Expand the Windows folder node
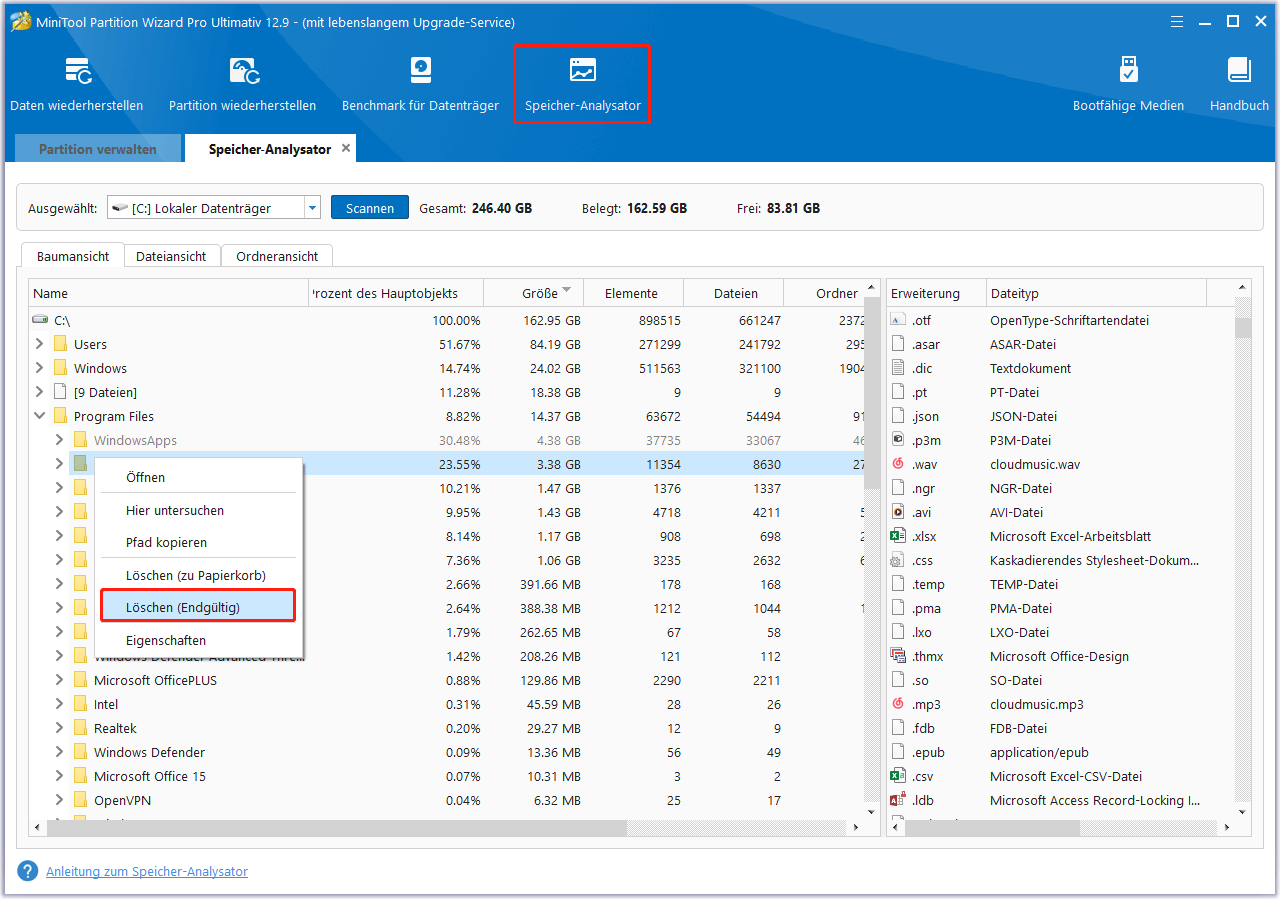Viewport: 1280px width, 900px height. click(39, 368)
